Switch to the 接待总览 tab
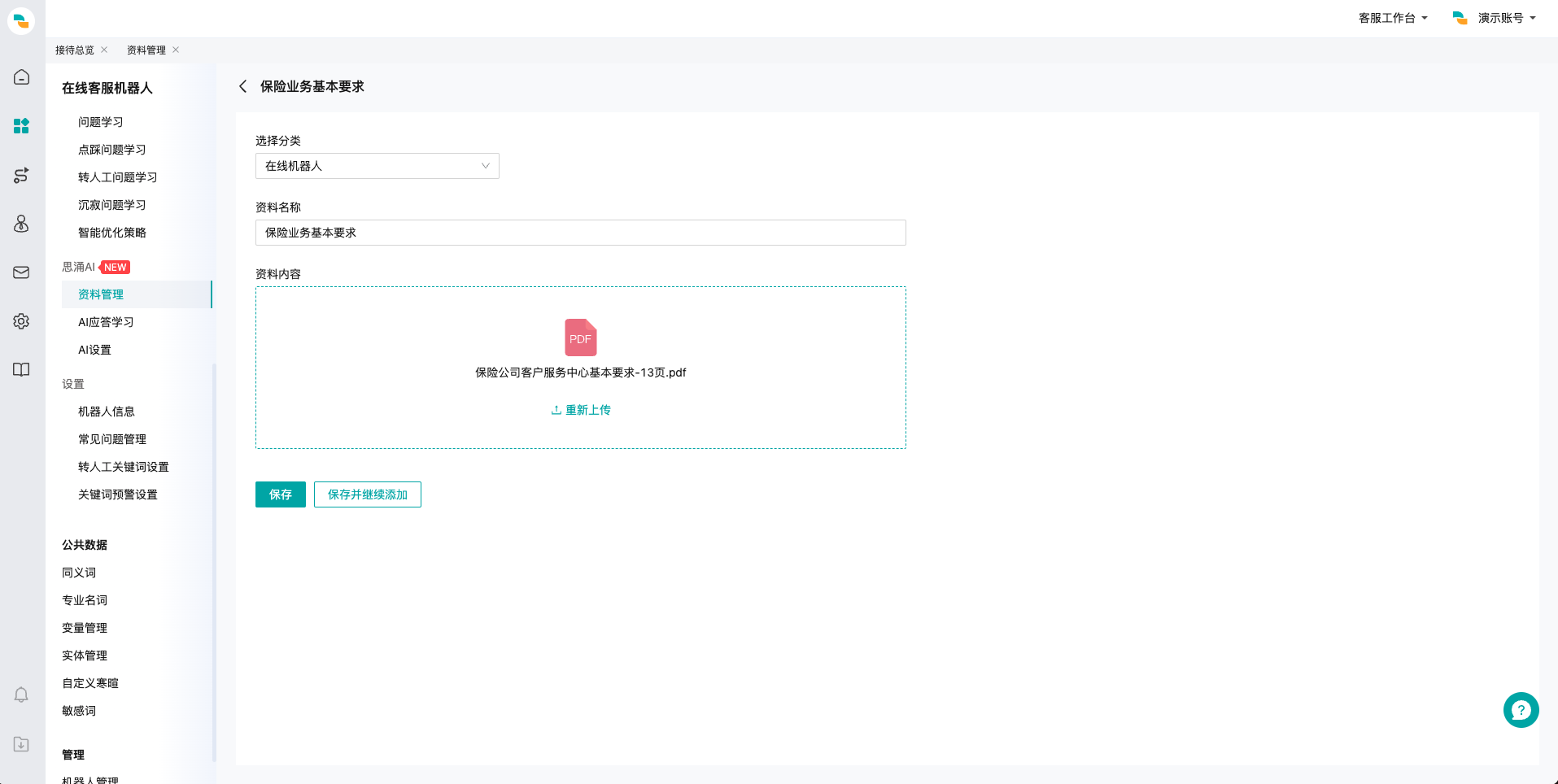Image resolution: width=1558 pixels, height=784 pixels. pos(75,50)
